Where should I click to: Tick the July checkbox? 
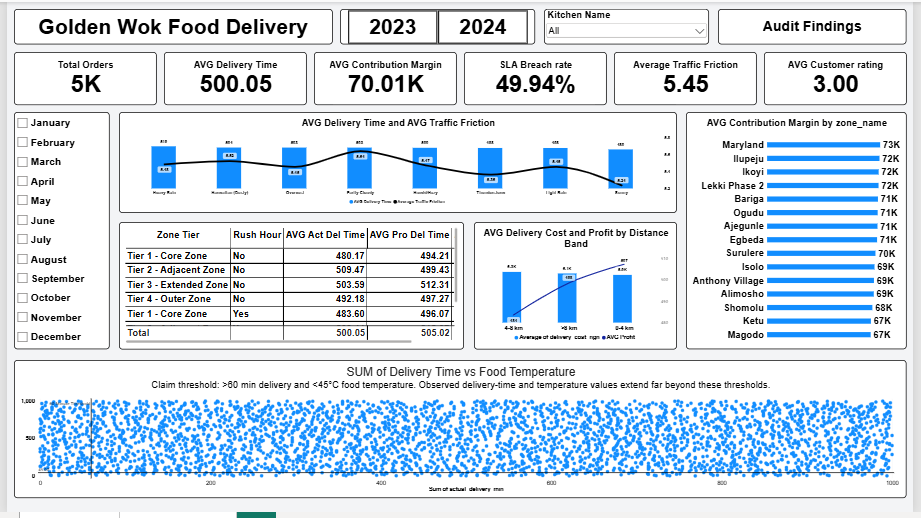[22, 239]
